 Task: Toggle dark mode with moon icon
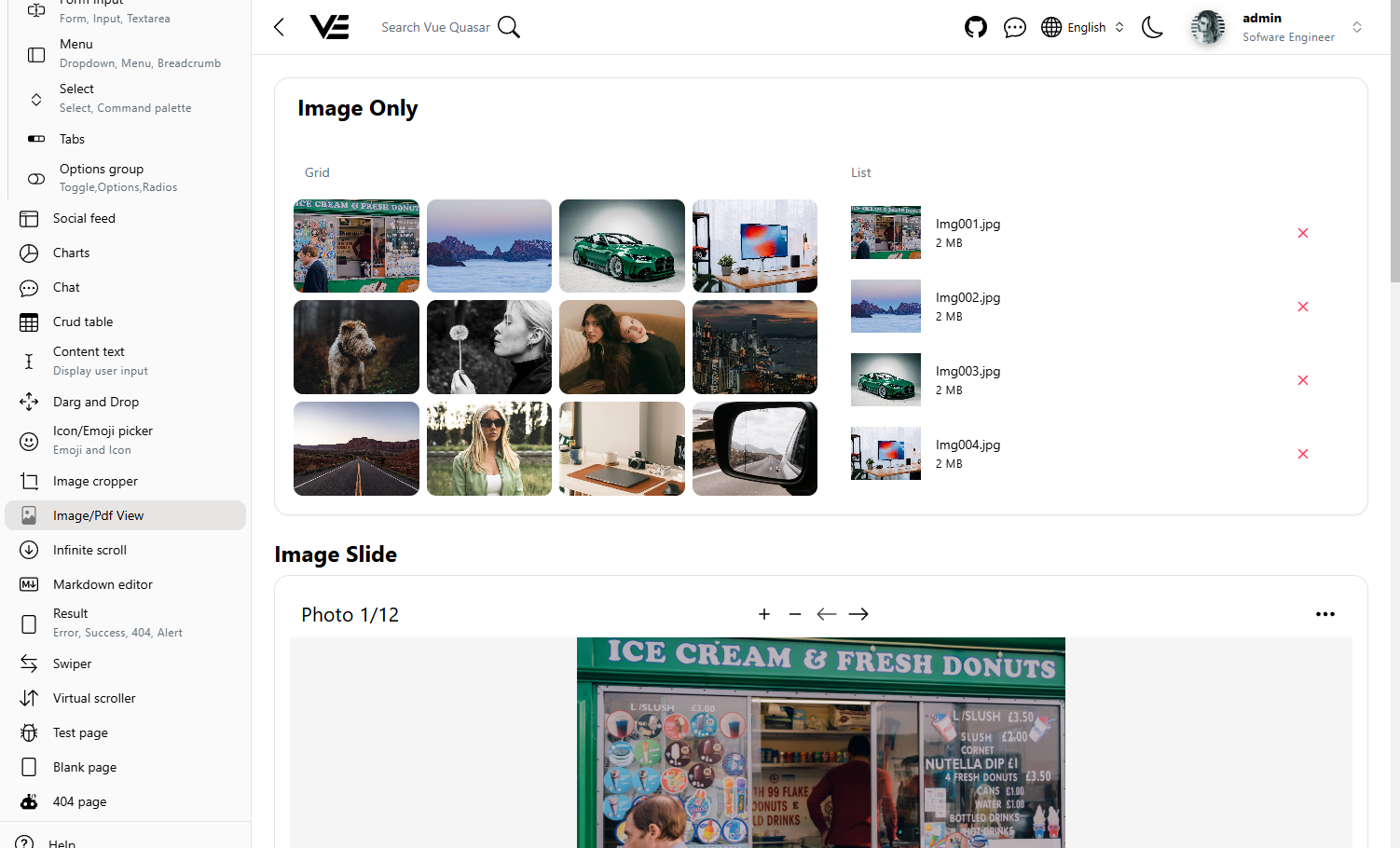pyautogui.click(x=1152, y=27)
